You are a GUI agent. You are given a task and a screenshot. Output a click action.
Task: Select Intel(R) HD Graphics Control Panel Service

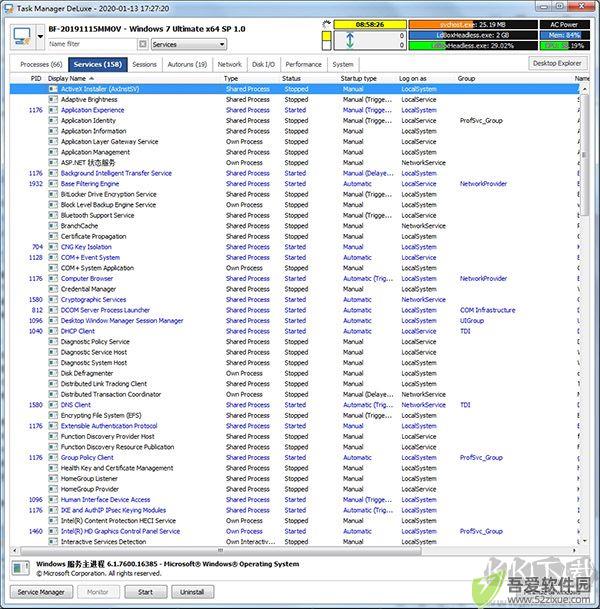(x=294, y=531)
